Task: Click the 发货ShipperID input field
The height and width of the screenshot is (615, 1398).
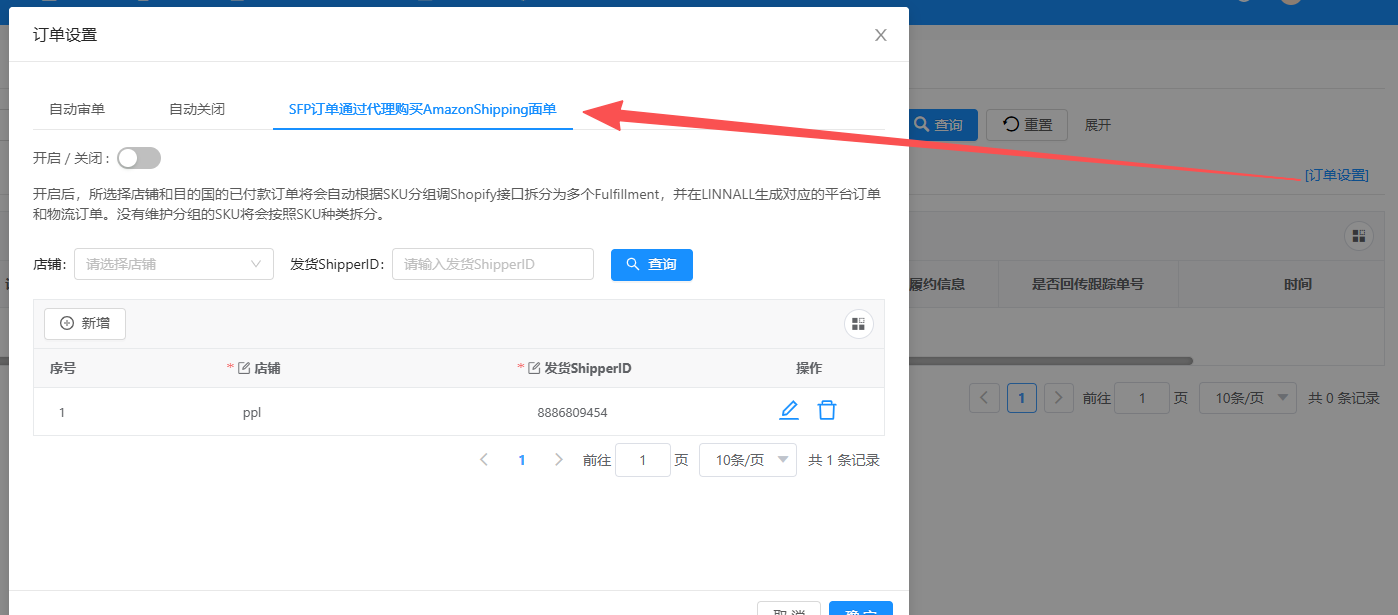Action: 492,264
